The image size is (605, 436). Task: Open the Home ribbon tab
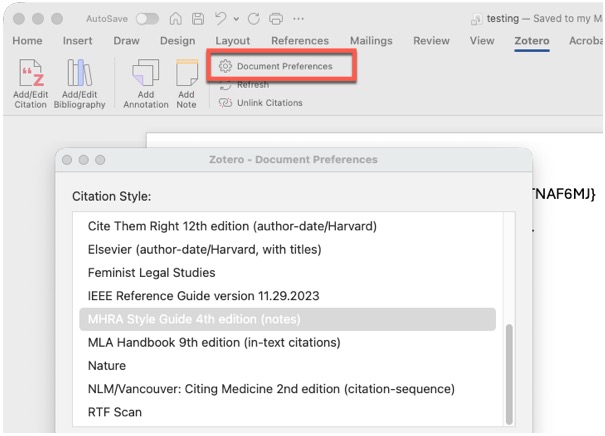click(x=27, y=41)
